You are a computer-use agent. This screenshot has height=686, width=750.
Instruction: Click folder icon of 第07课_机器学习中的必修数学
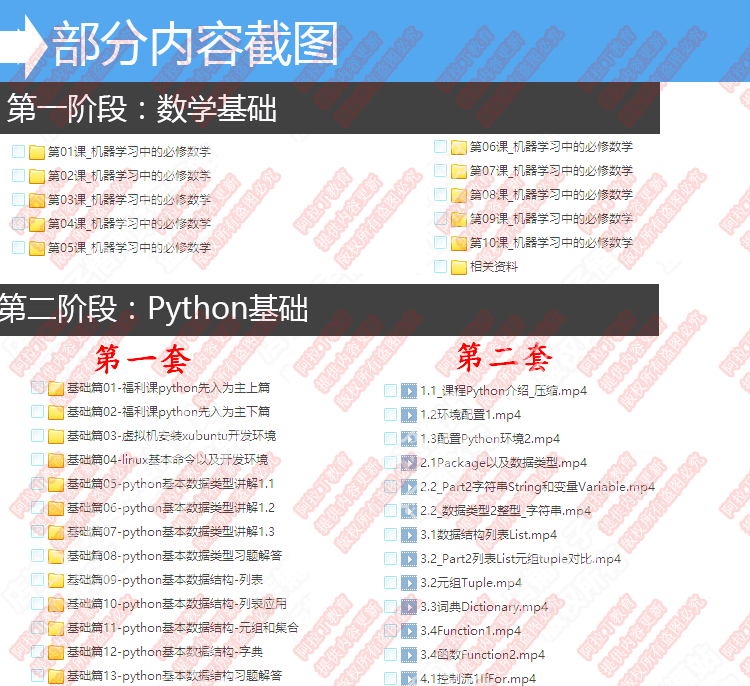tap(459, 171)
